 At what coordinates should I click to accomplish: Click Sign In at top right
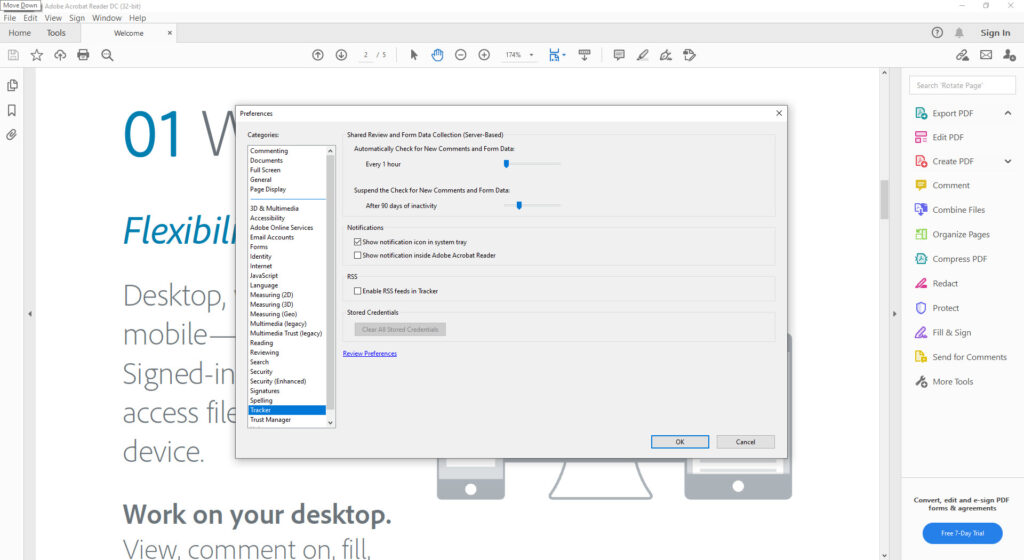(x=995, y=33)
